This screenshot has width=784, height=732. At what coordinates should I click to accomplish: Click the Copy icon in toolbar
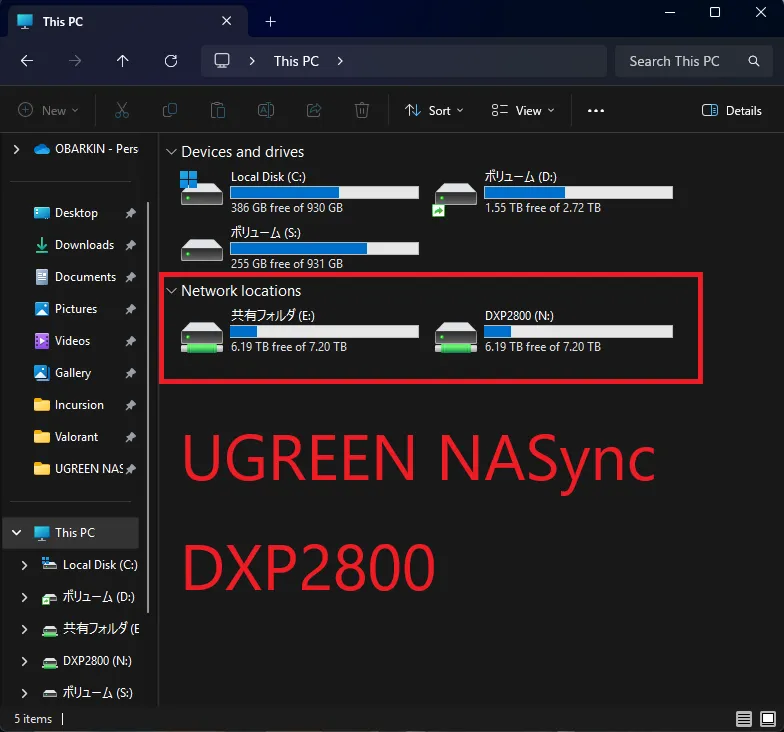tap(170, 110)
